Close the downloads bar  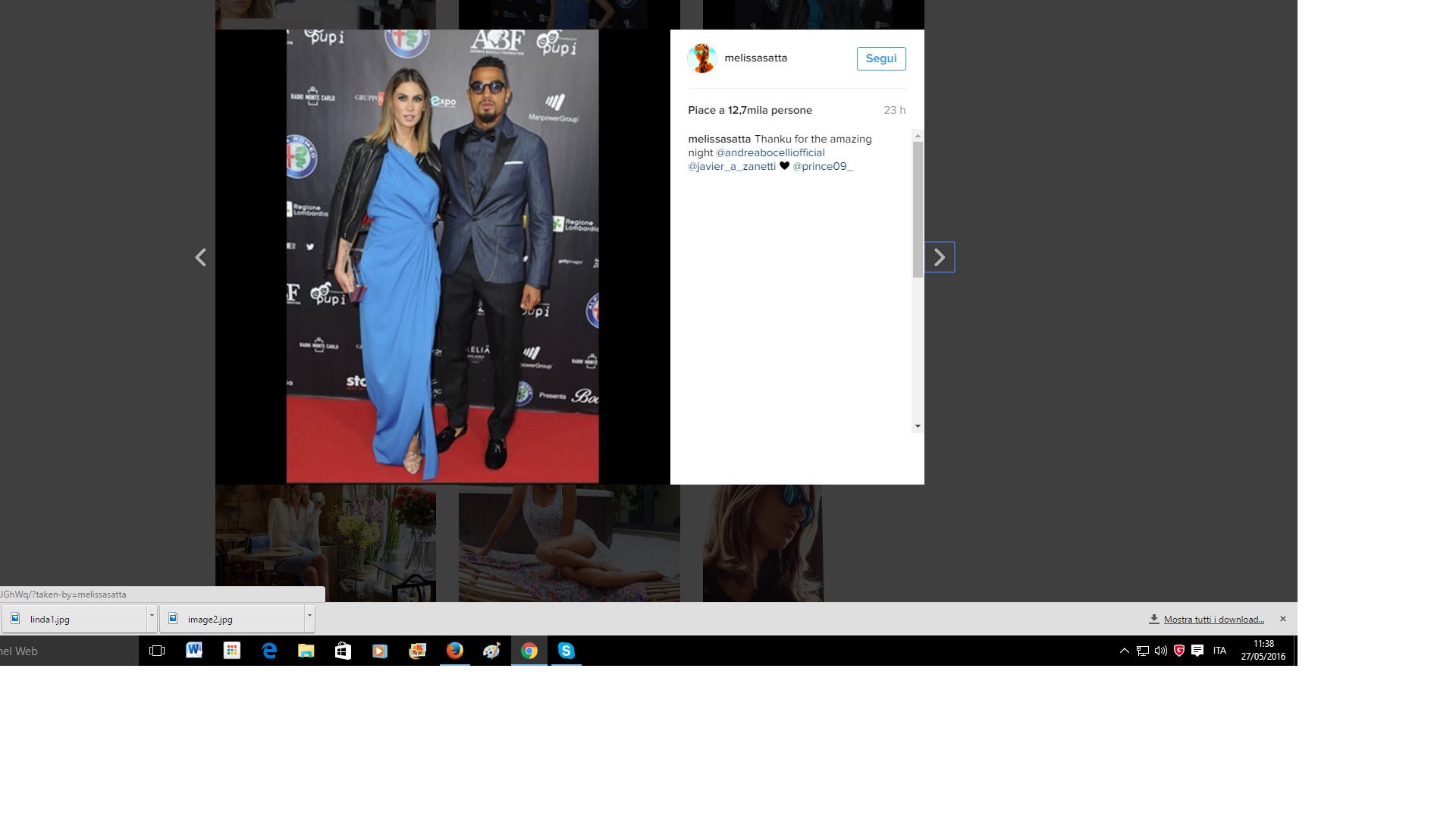coord(1282,619)
